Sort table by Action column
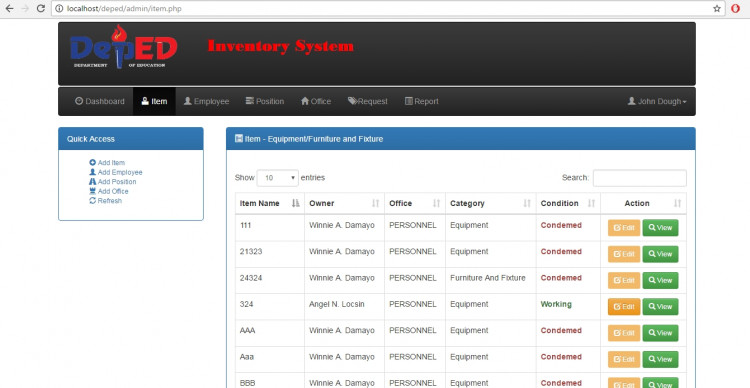Viewport: 750px width, 388px height. coord(643,203)
